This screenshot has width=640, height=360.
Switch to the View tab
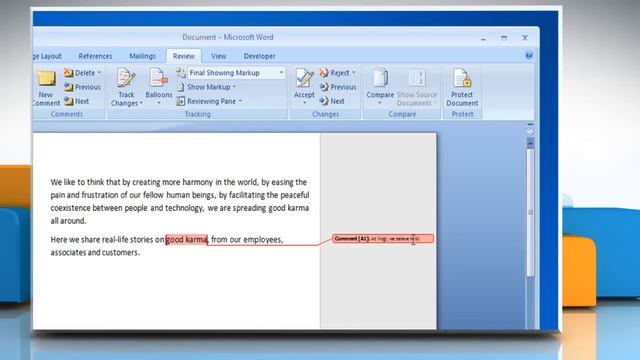pyautogui.click(x=219, y=56)
